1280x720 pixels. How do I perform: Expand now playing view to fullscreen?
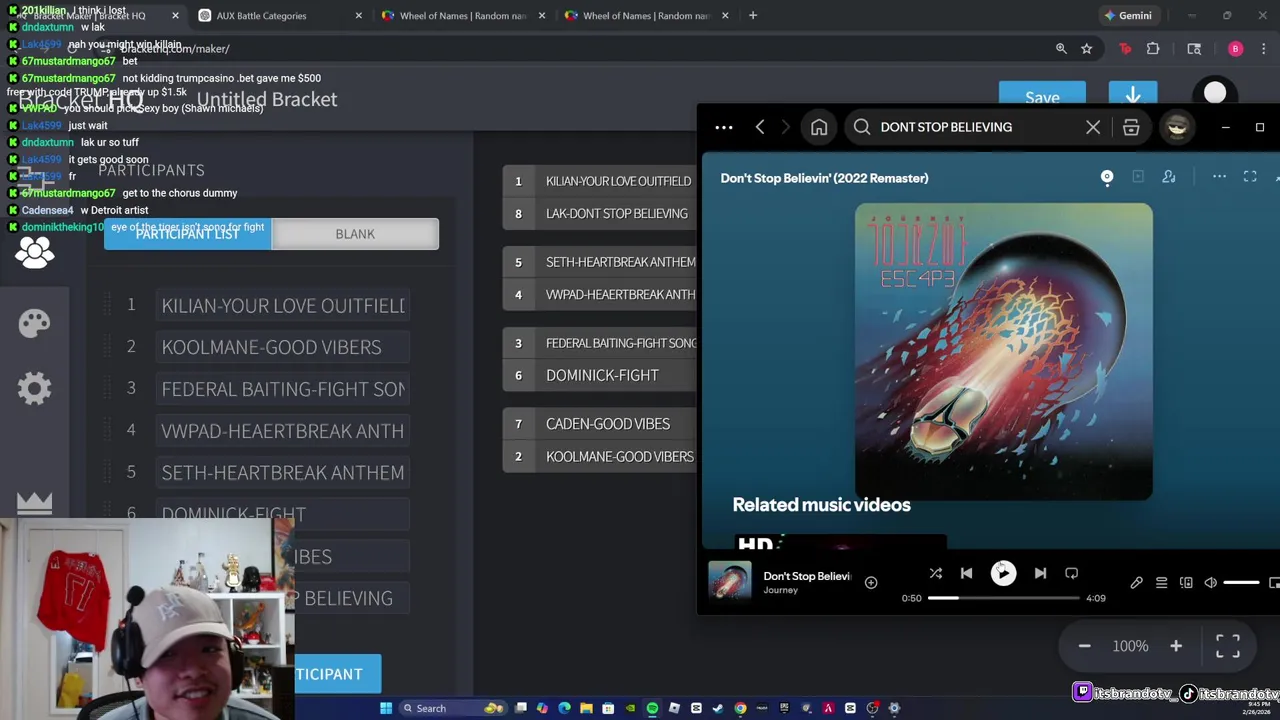(x=1250, y=177)
